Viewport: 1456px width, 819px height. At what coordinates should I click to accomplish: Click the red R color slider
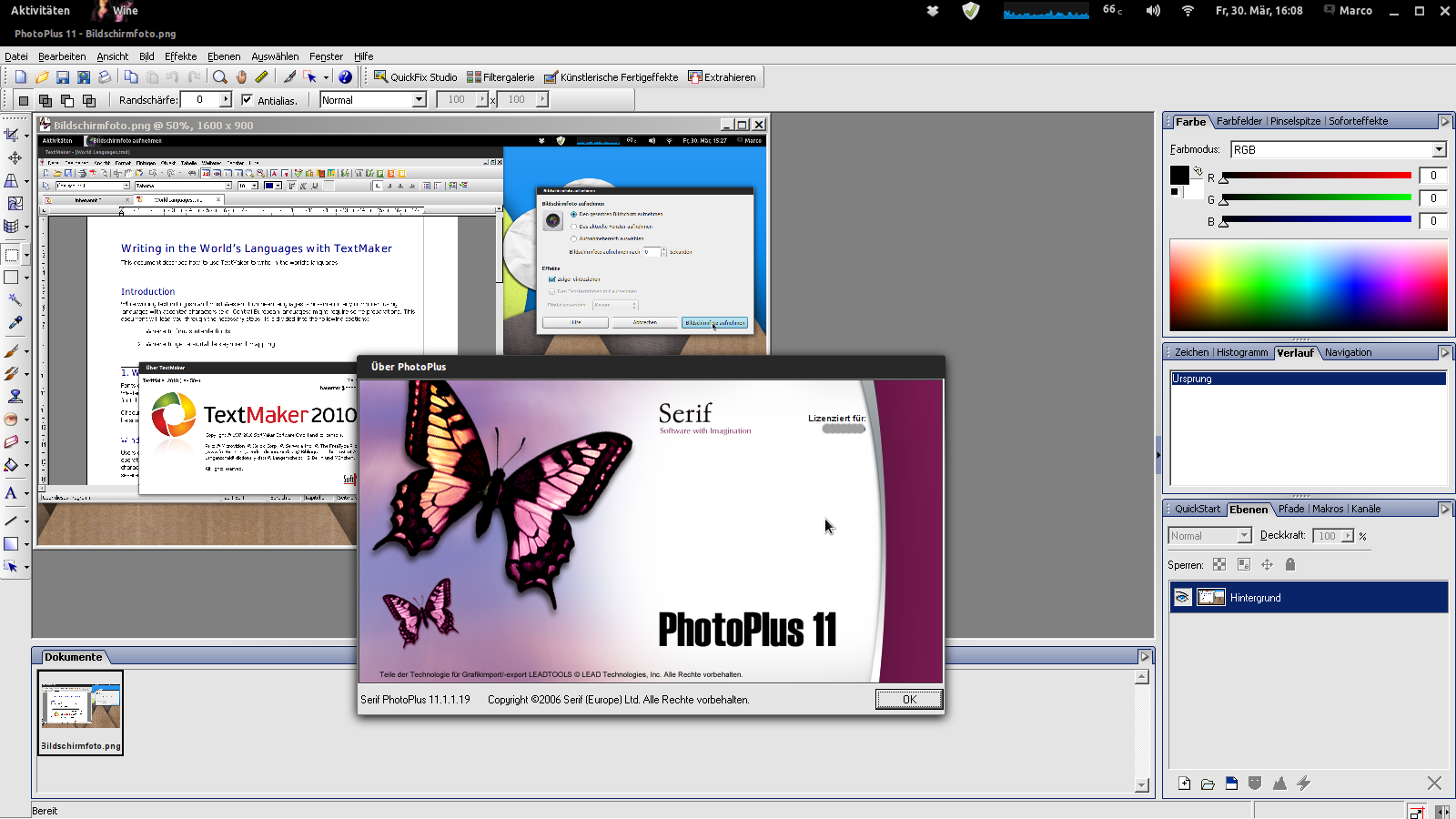coord(1317,176)
